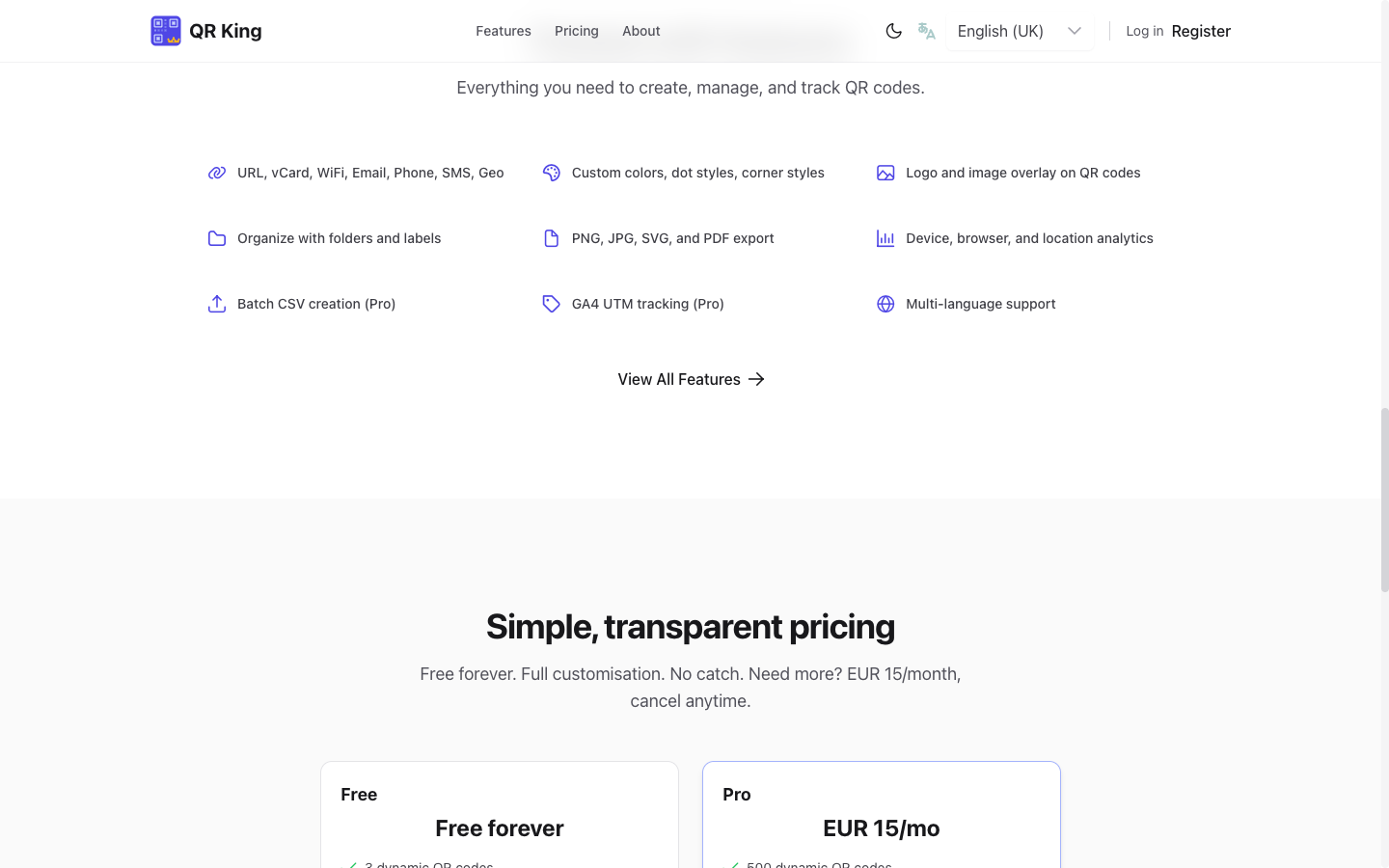
Task: Expand the language selector chevron arrow
Action: pos(1075,31)
